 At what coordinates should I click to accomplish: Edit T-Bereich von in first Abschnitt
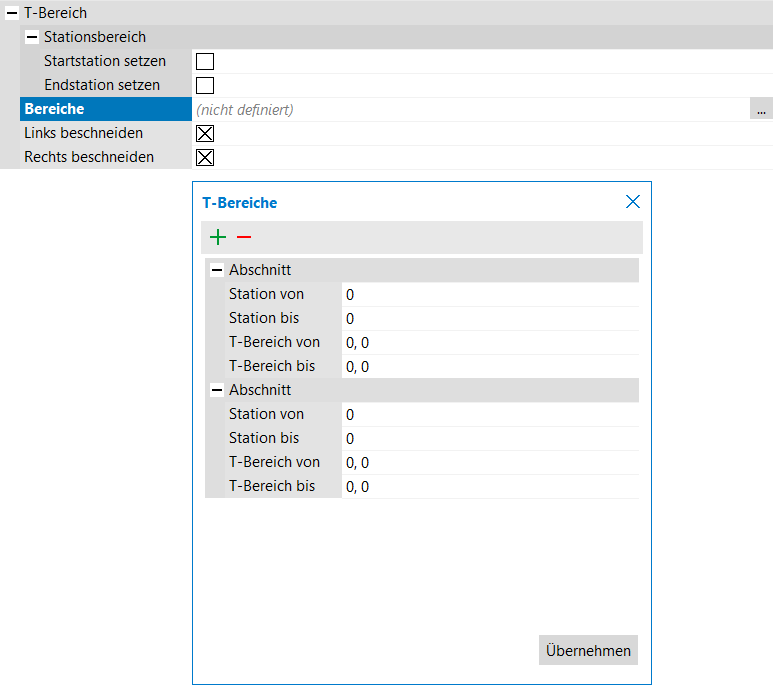pyautogui.click(x=489, y=343)
